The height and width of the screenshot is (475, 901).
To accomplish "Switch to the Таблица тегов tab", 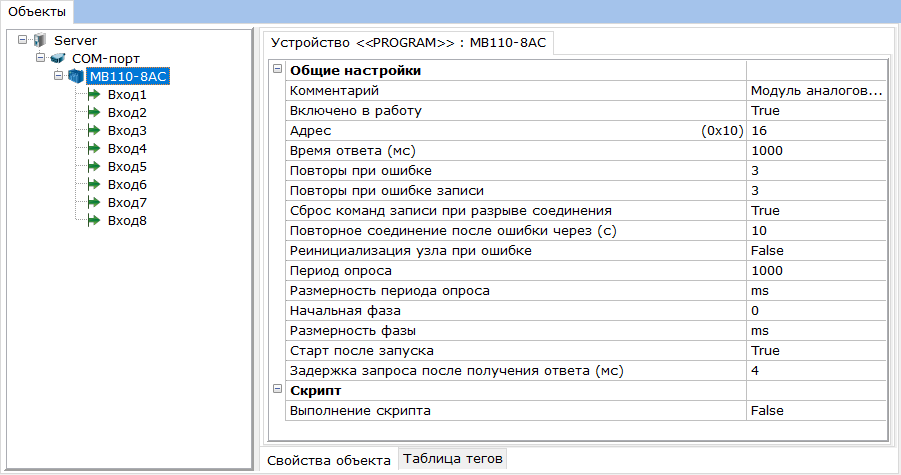I will [x=454, y=459].
